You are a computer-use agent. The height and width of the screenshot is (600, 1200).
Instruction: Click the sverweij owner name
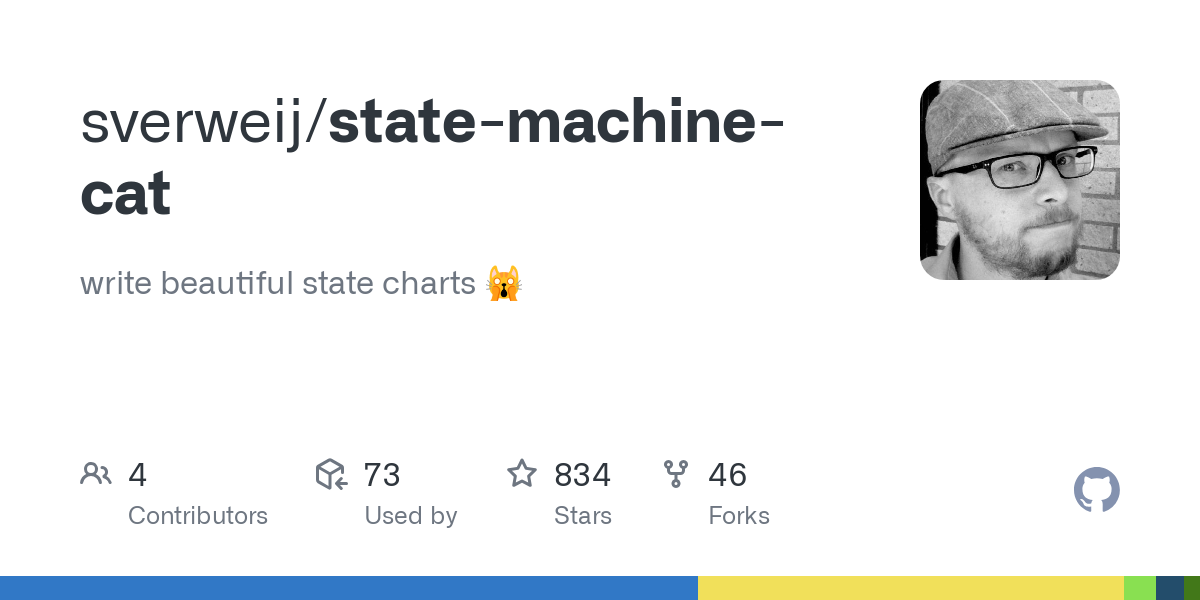coord(200,122)
